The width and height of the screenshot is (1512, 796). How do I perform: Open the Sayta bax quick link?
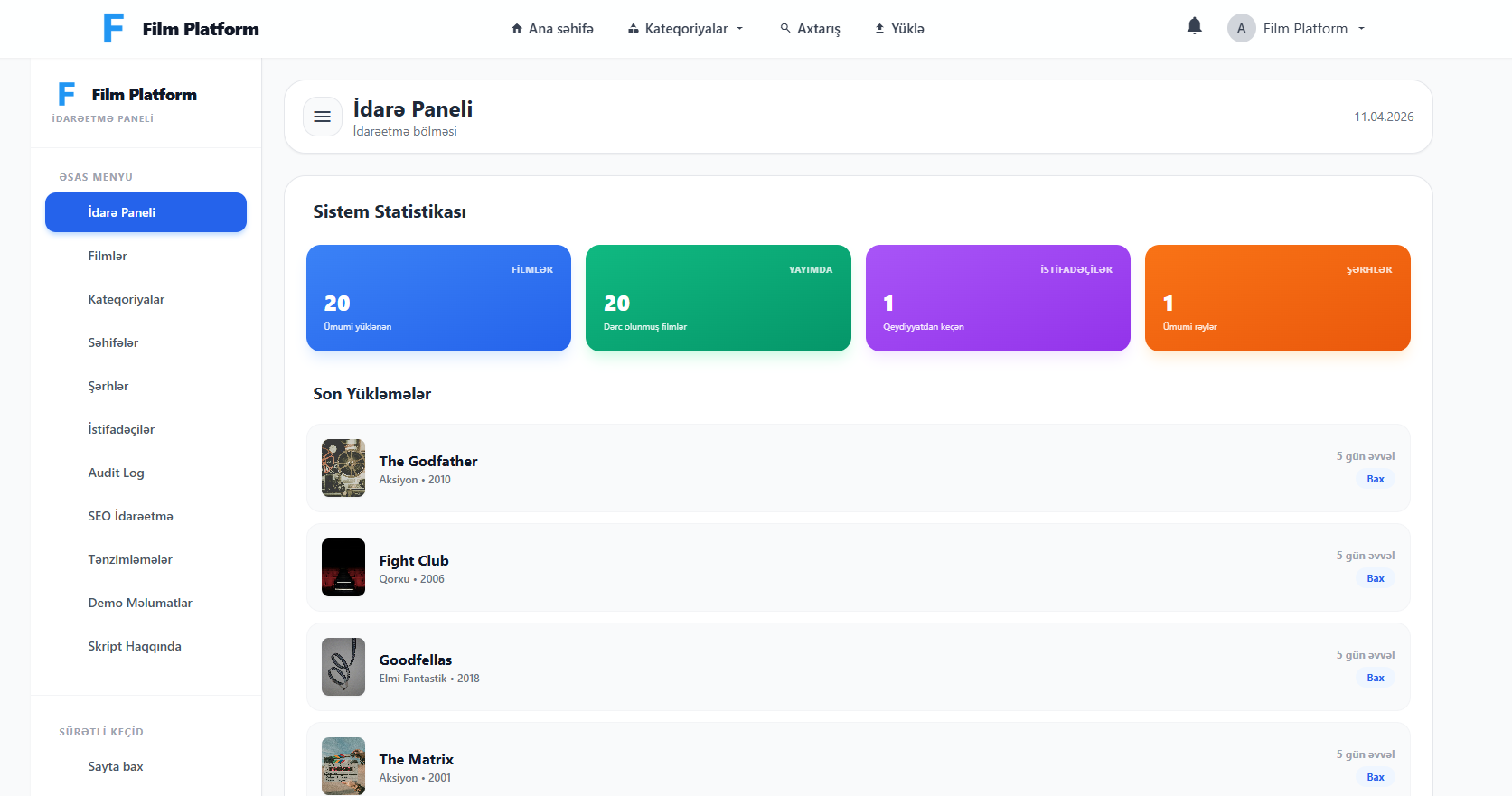116,766
